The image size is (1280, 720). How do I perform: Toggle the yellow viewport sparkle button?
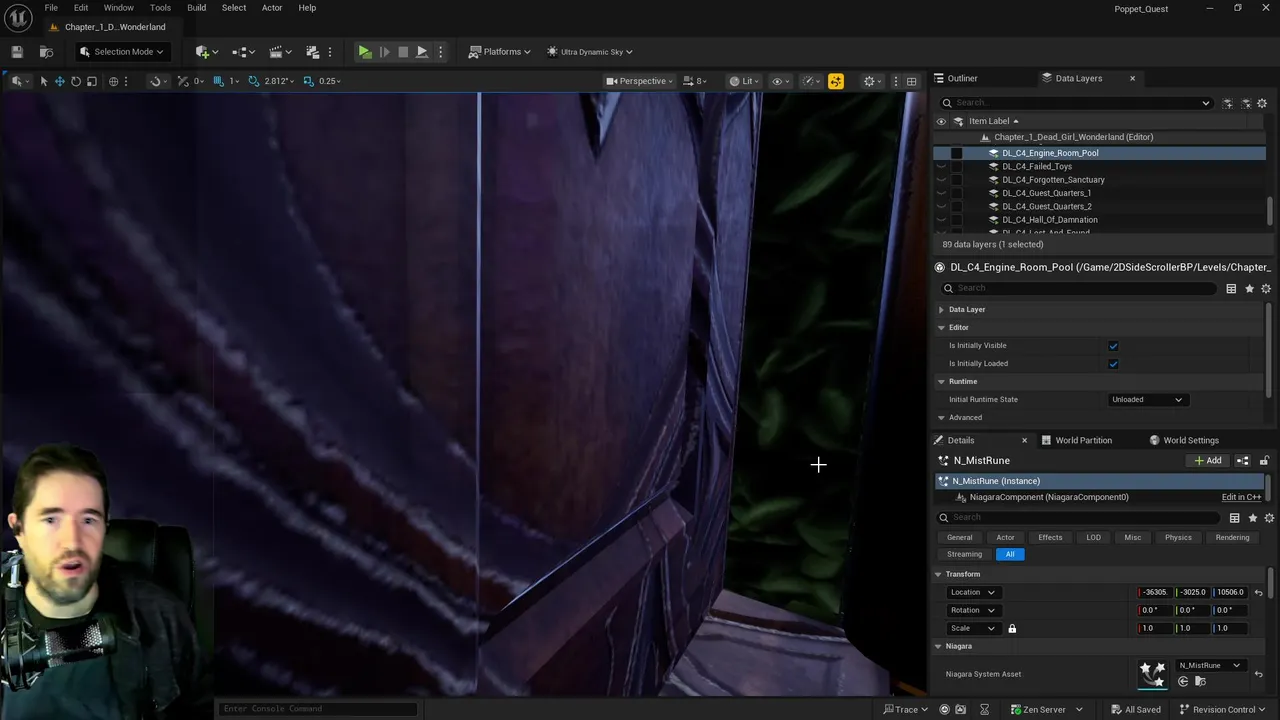[836, 81]
